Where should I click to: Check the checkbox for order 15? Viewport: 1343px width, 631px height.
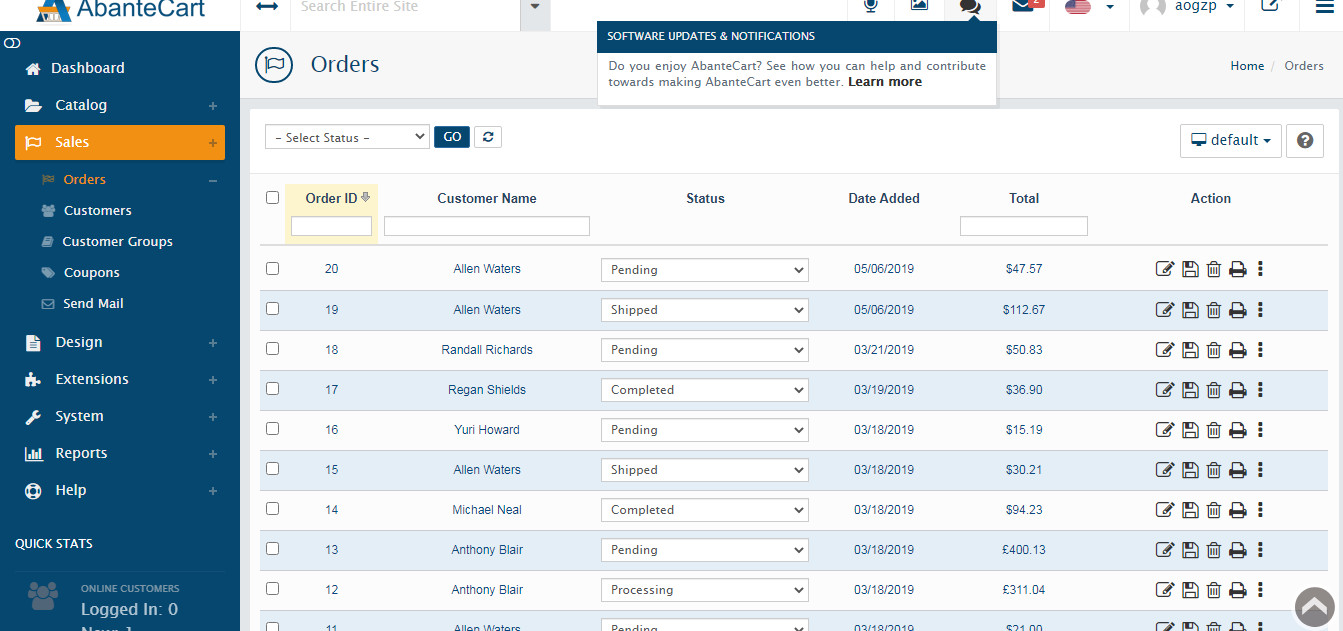click(x=272, y=468)
